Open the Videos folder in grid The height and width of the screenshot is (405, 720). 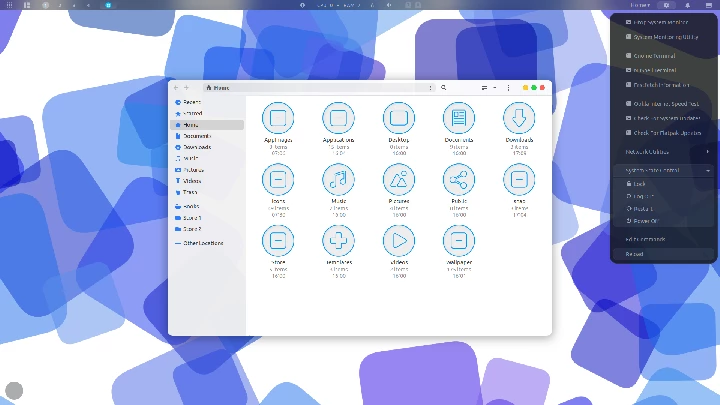398,240
